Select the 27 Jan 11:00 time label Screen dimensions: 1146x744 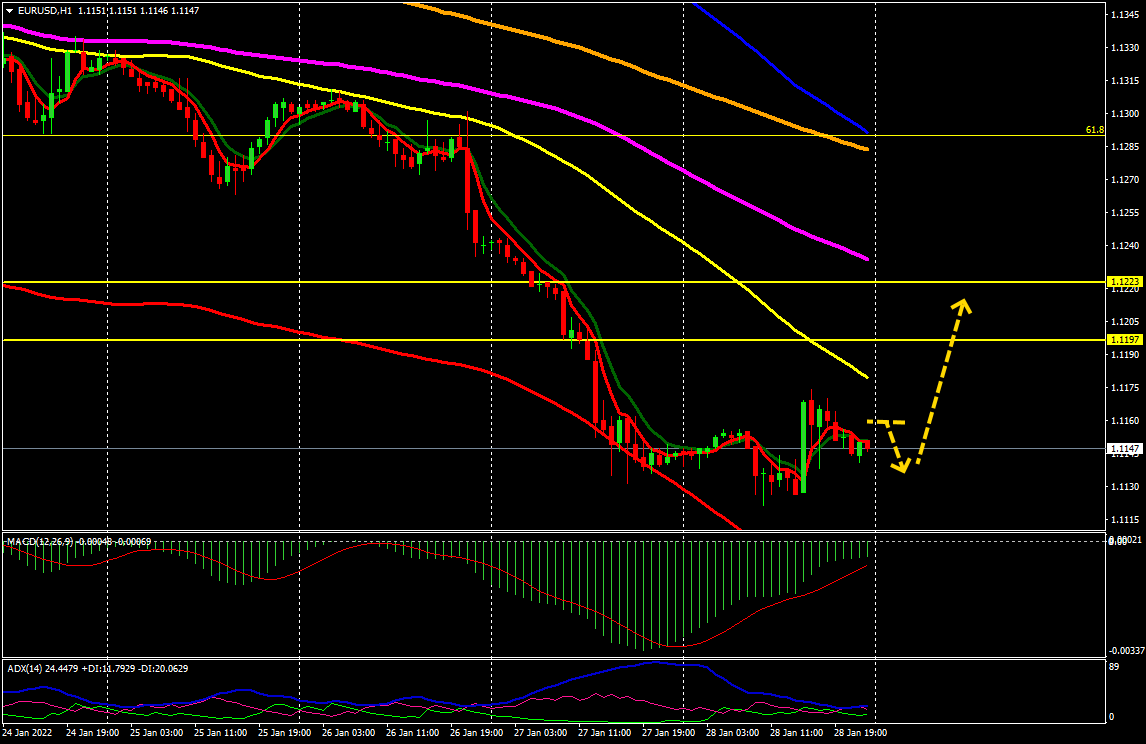[604, 732]
